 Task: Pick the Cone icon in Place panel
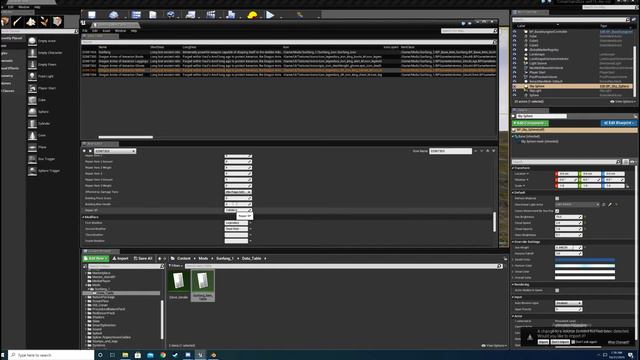32,136
